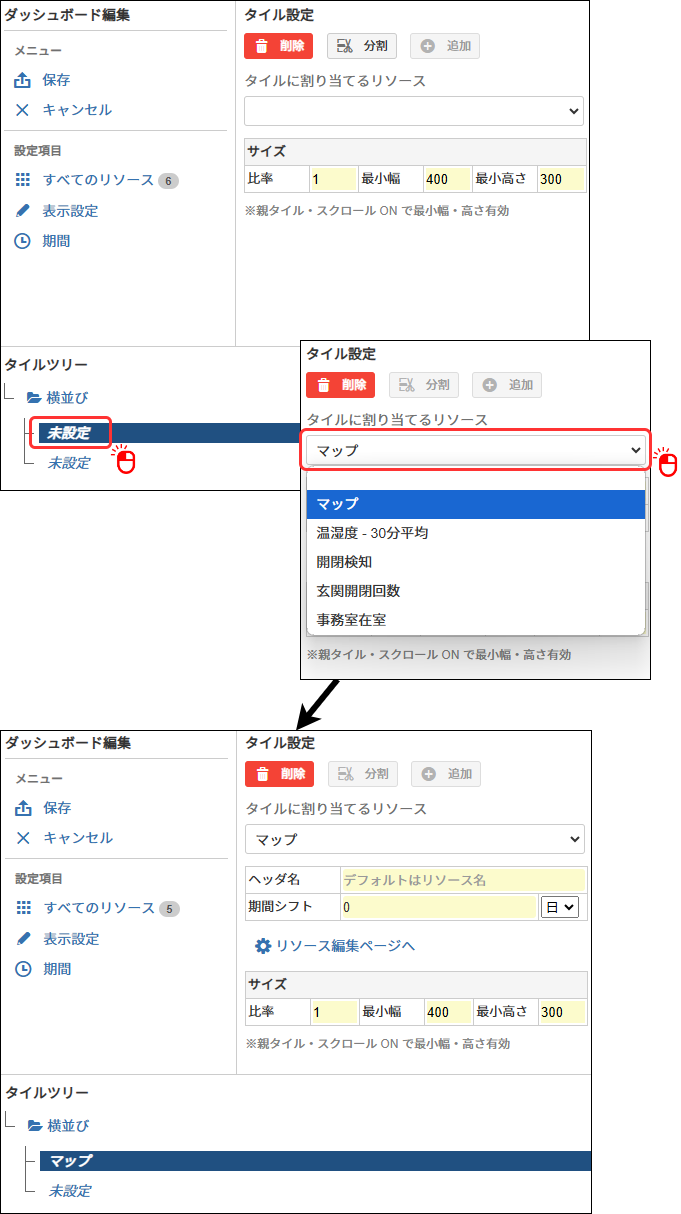Open the 日 unit dropdown next to 期間シフト

[x=560, y=908]
